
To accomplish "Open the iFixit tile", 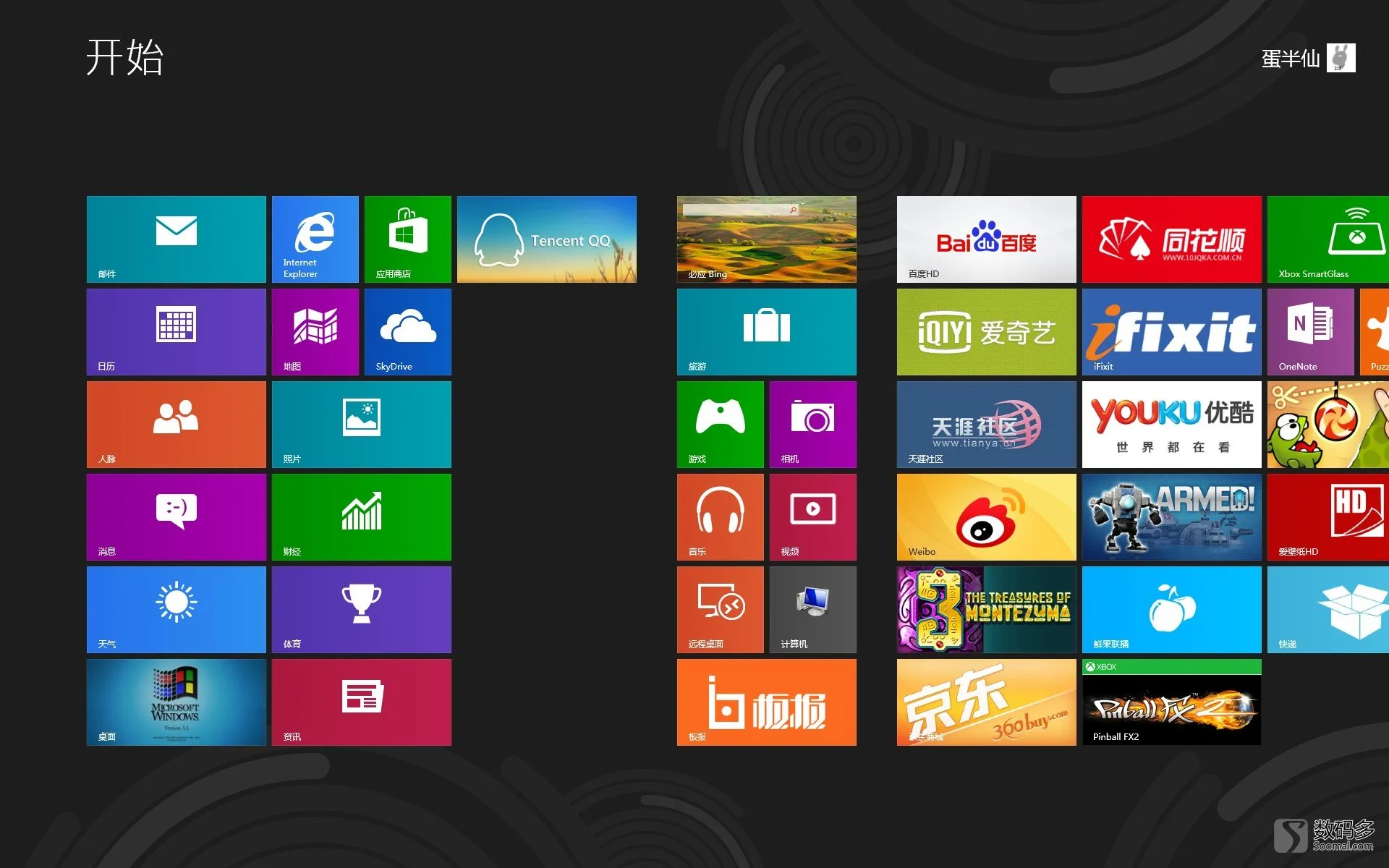I will 1172,332.
